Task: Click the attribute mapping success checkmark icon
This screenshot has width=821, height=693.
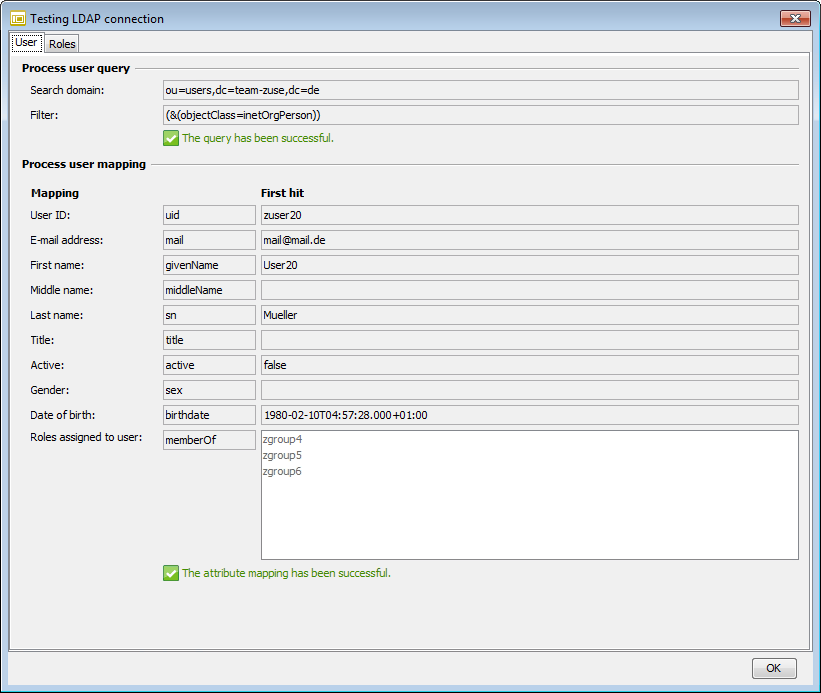Action: pyautogui.click(x=171, y=573)
